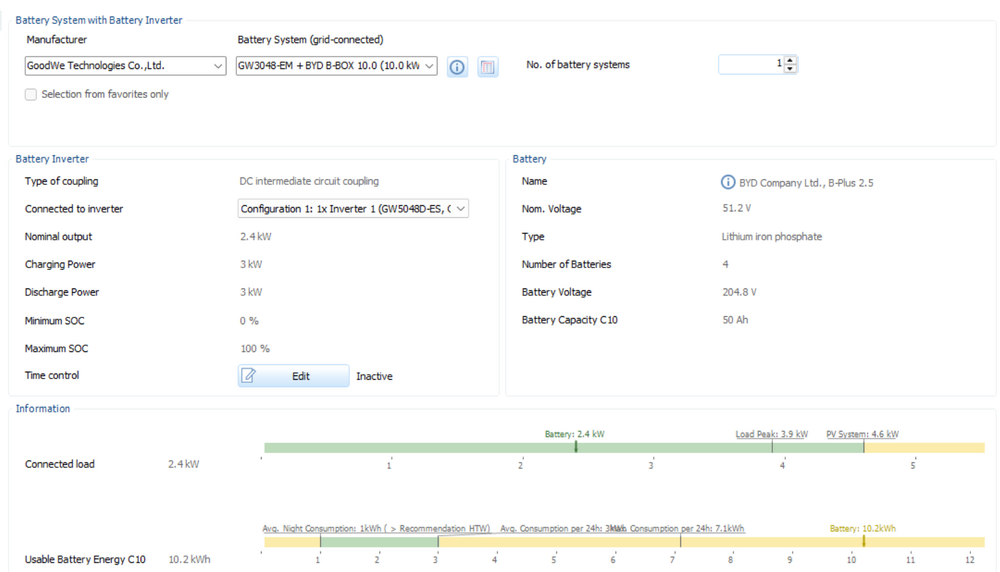
Task: Open the battery database catalog icon
Action: coord(487,67)
